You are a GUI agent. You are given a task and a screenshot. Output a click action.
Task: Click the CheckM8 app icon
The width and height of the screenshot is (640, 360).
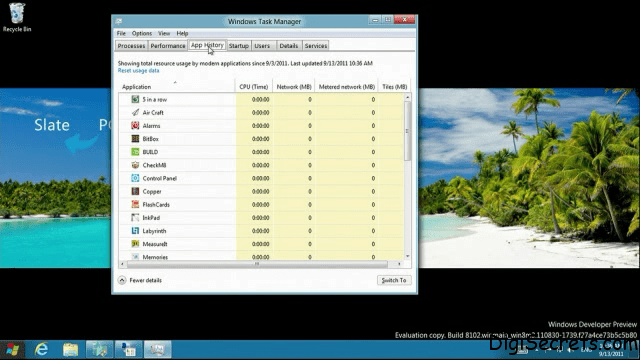tap(135, 165)
